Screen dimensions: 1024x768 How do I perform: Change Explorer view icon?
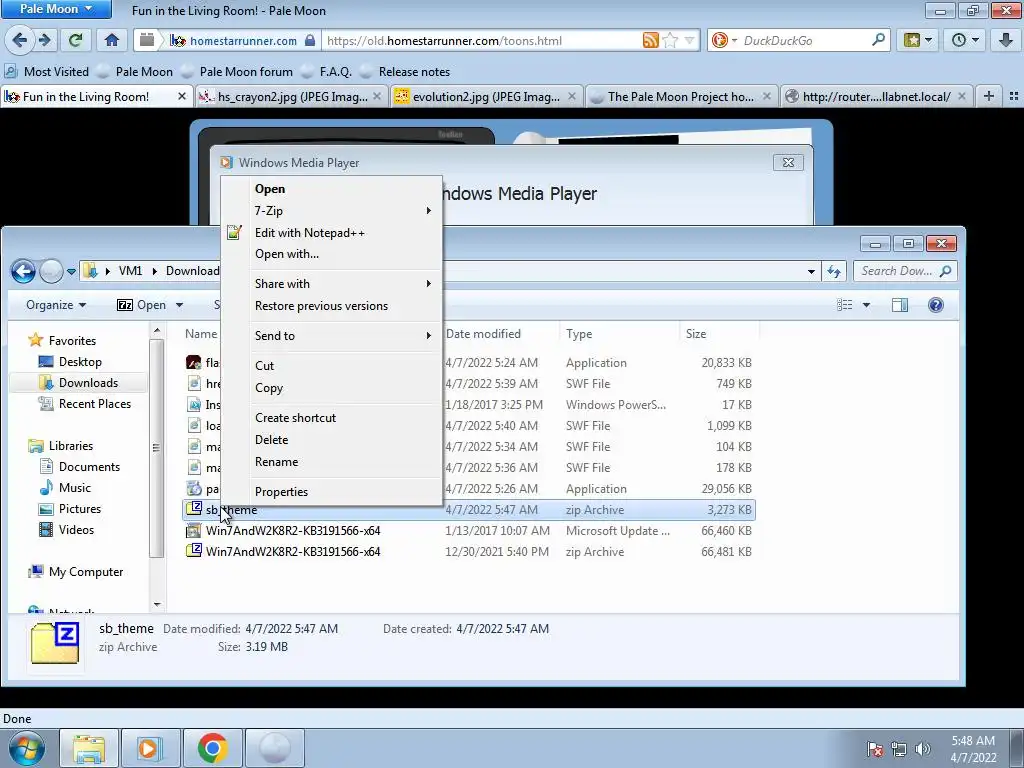coord(844,305)
